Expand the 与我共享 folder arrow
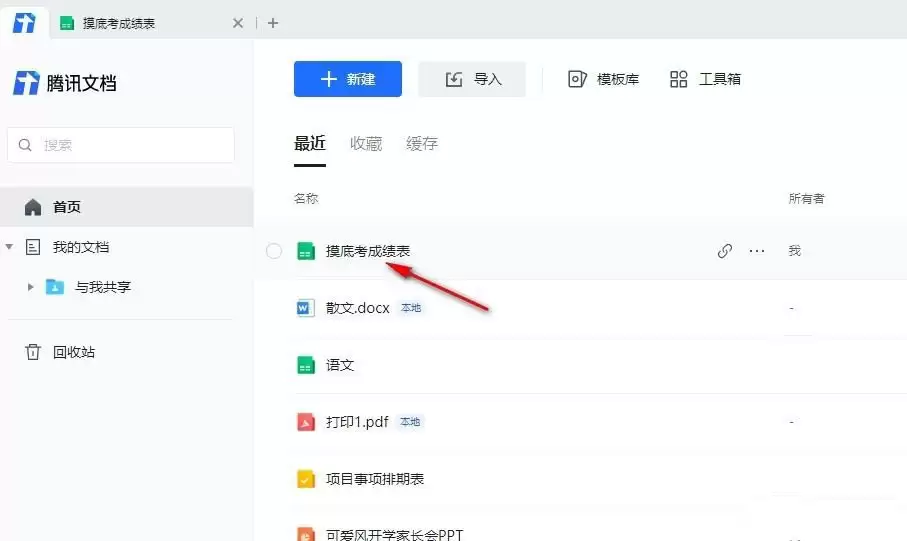907x541 pixels. (31, 287)
